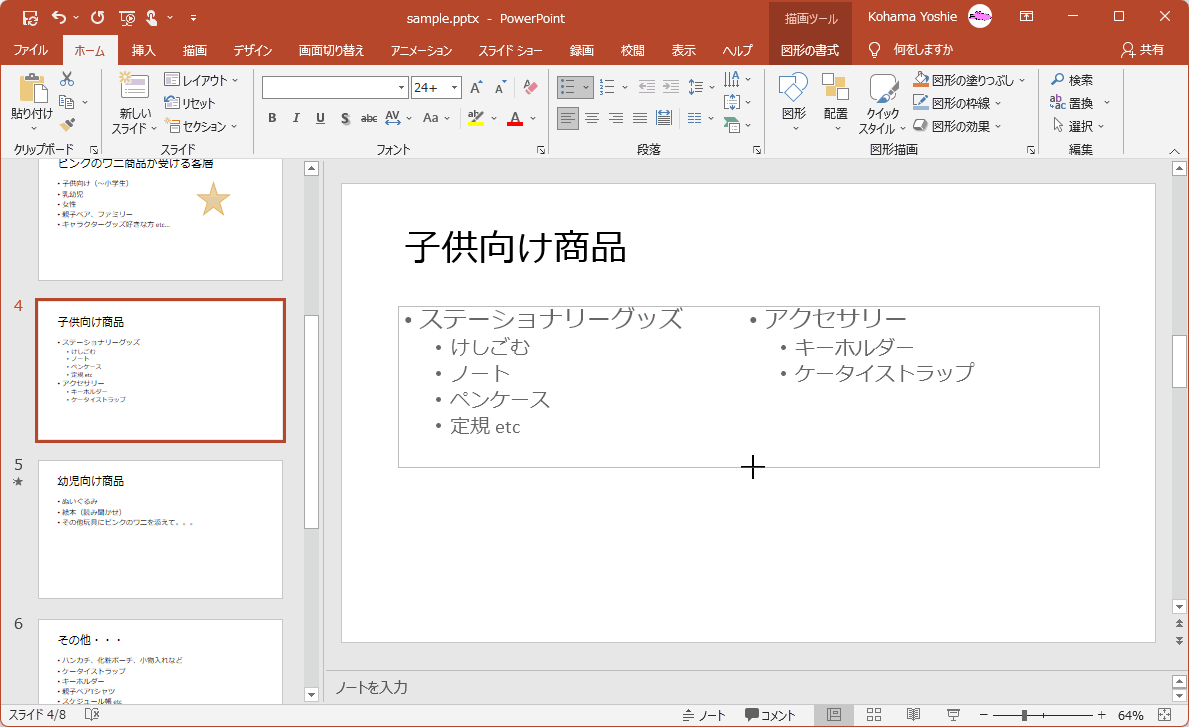
Task: Toggle Bold formatting
Action: [272, 118]
